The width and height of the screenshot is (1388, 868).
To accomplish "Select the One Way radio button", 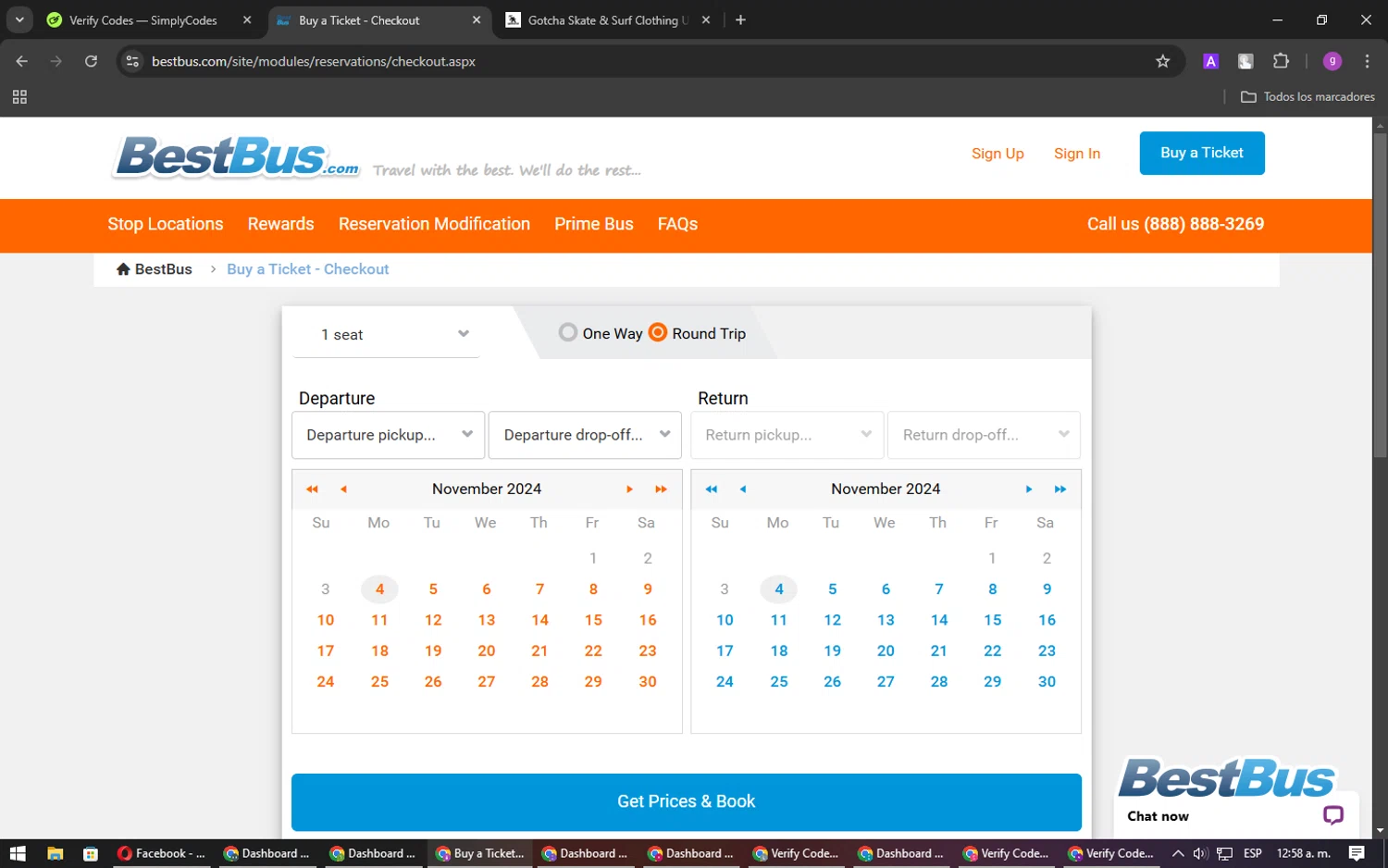I will [x=568, y=332].
